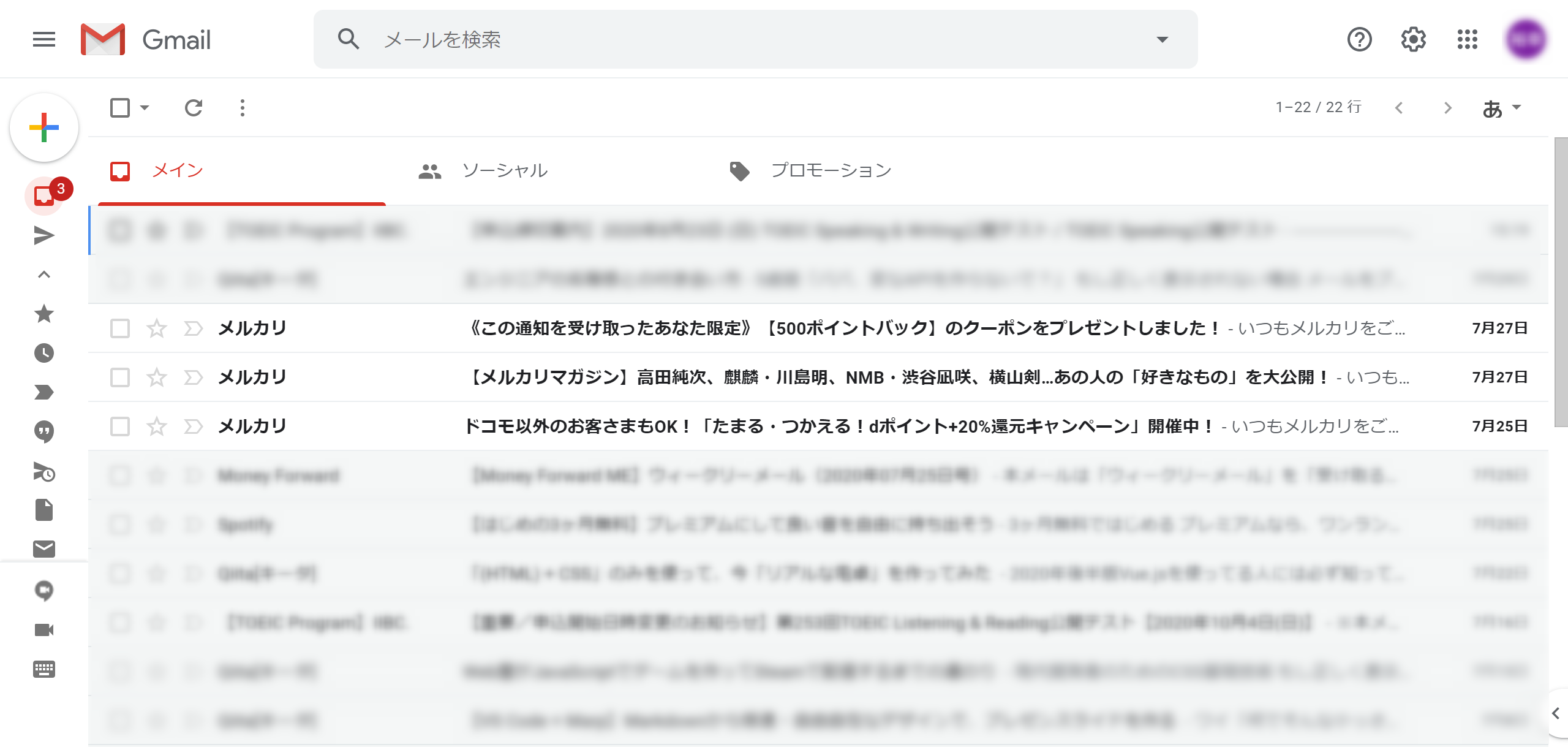Open Drafts document icon in sidebar
1568x747 pixels.
tap(44, 510)
